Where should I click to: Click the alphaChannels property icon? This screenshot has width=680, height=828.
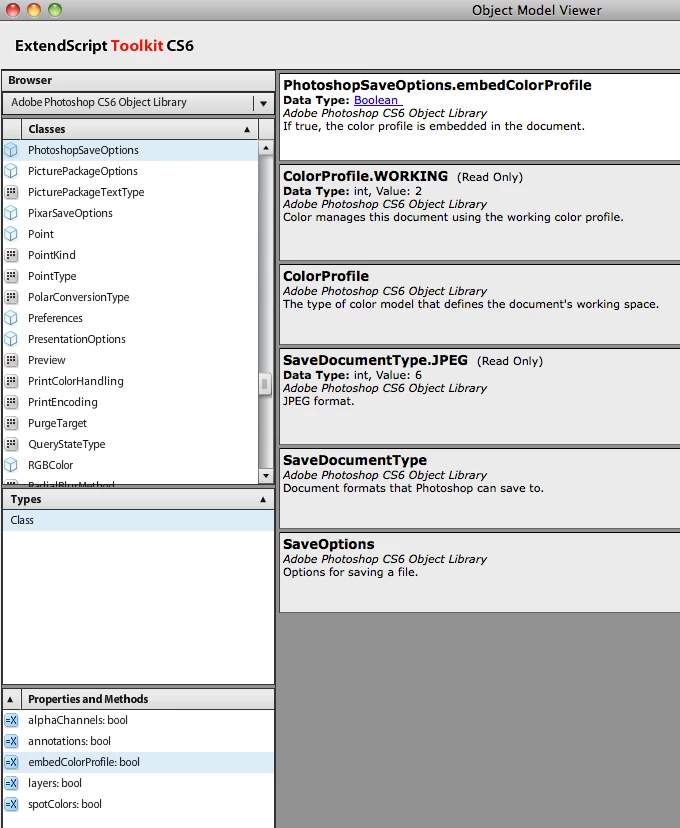click(x=11, y=720)
